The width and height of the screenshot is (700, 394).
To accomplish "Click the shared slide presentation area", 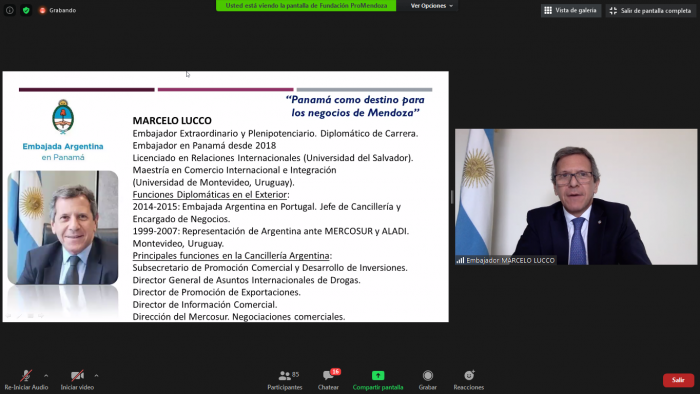I will click(x=225, y=196).
